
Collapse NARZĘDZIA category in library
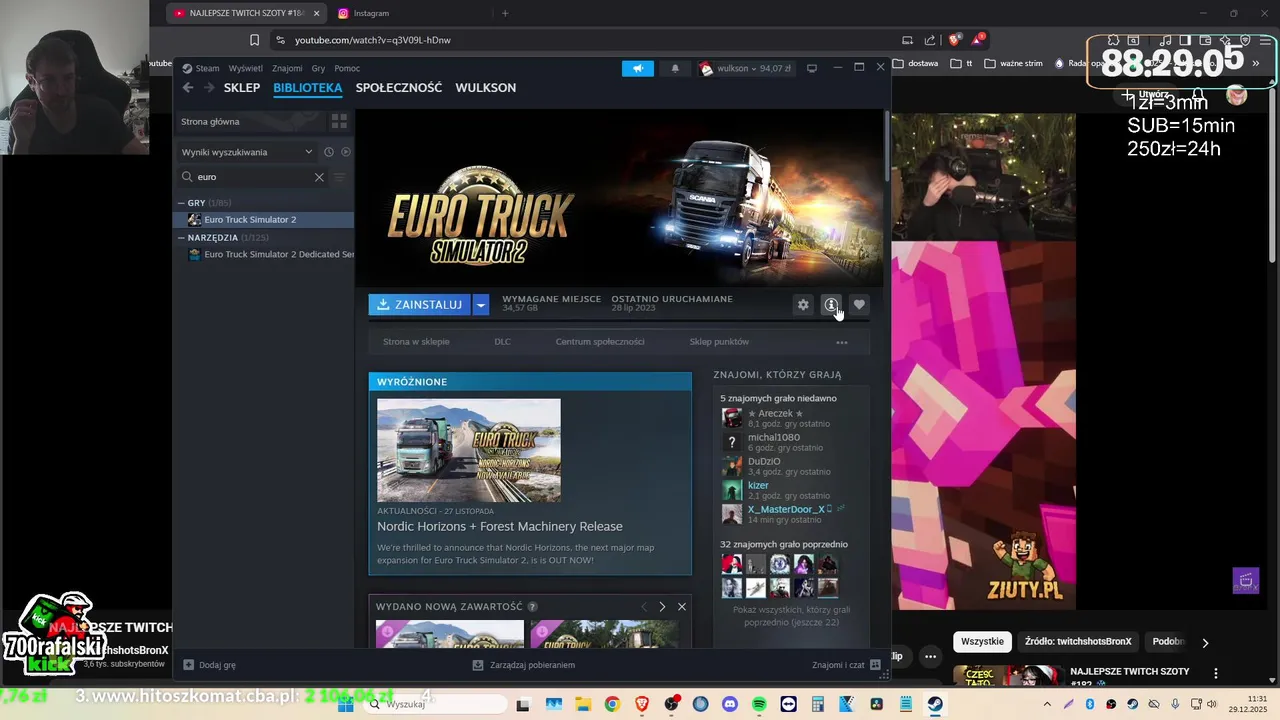pyautogui.click(x=182, y=238)
